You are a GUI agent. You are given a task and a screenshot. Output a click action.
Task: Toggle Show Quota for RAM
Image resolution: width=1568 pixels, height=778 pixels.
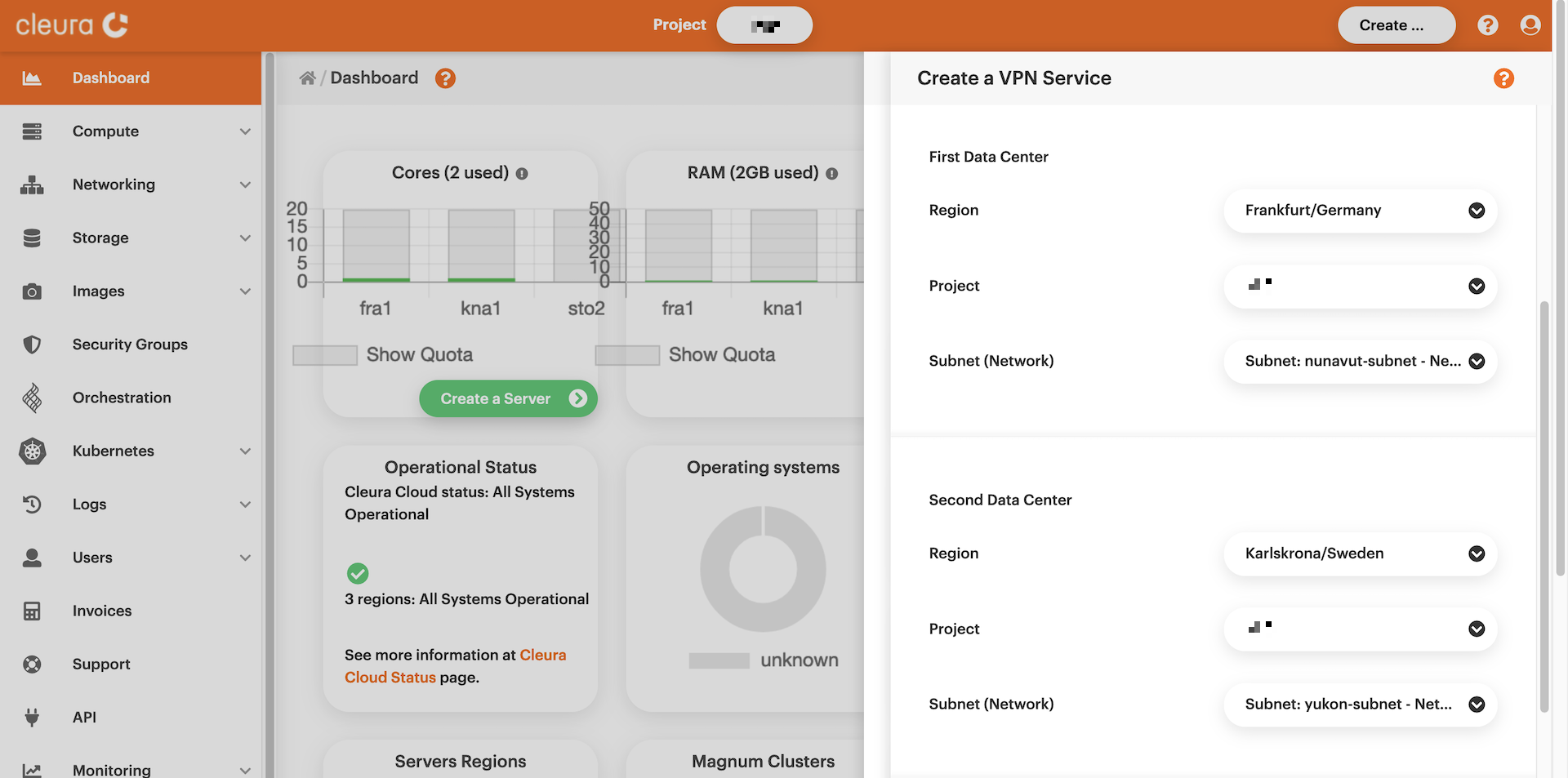[626, 354]
